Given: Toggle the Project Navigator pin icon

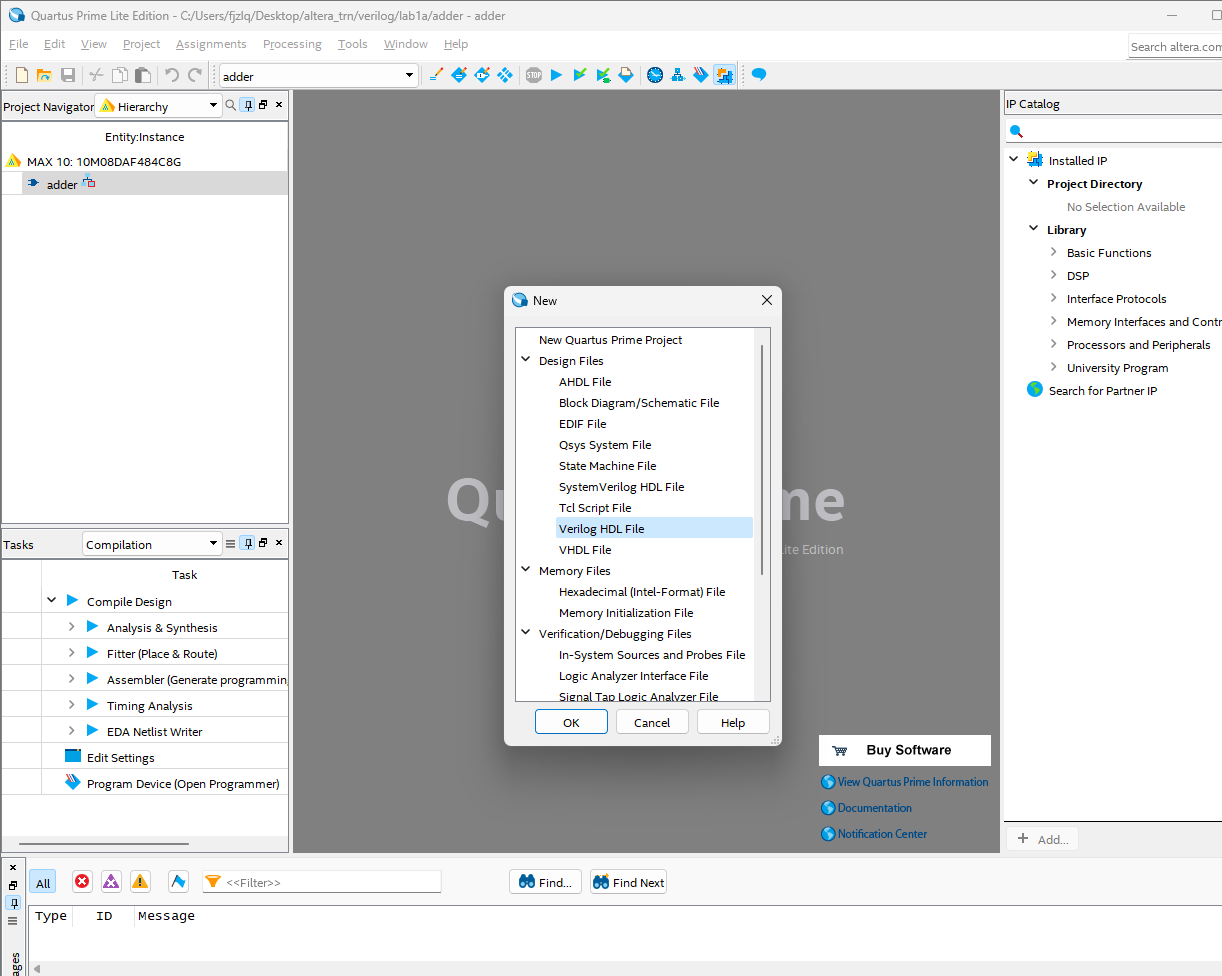Looking at the screenshot, I should 248,105.
